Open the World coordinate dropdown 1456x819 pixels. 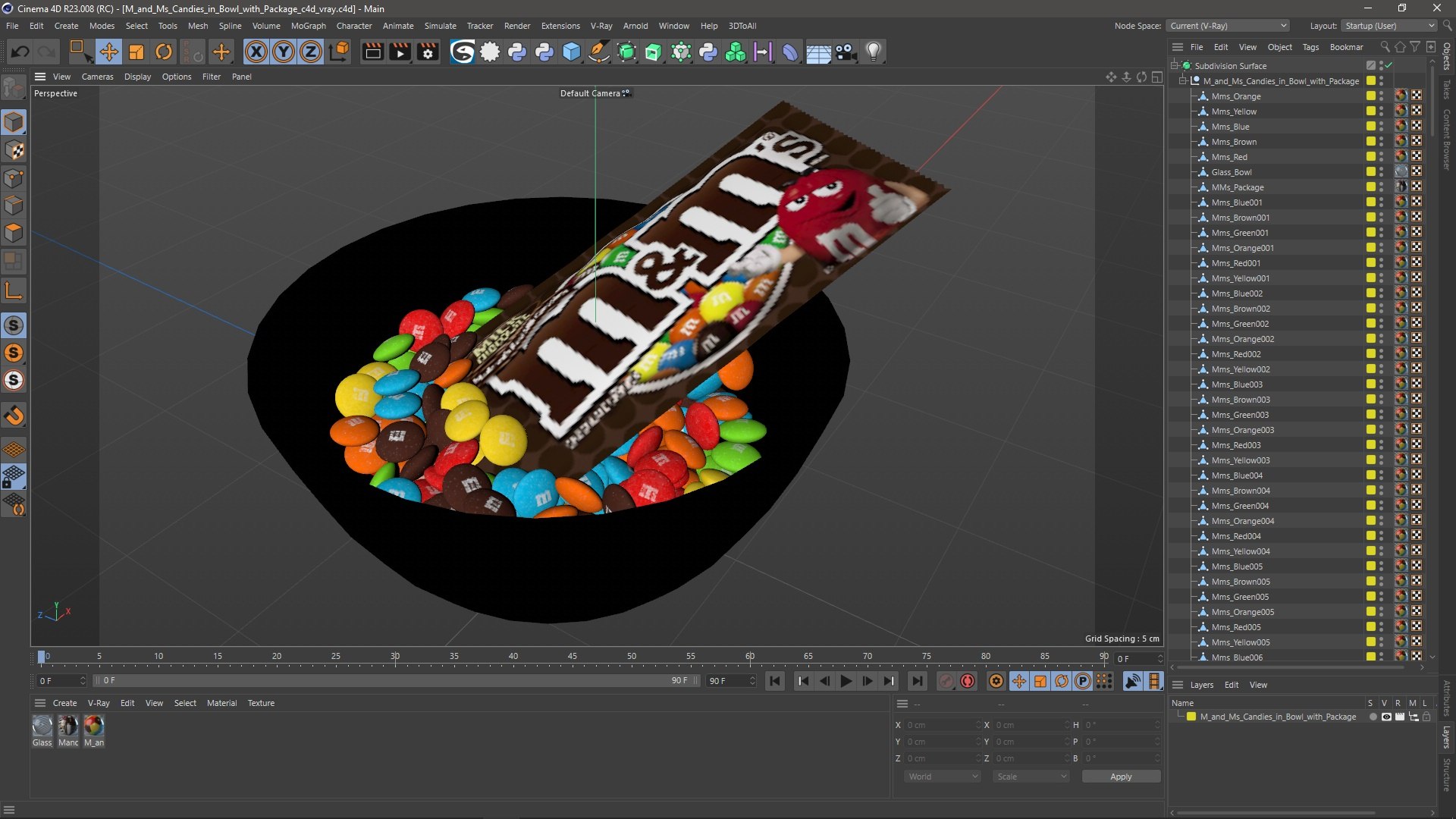[x=943, y=777]
